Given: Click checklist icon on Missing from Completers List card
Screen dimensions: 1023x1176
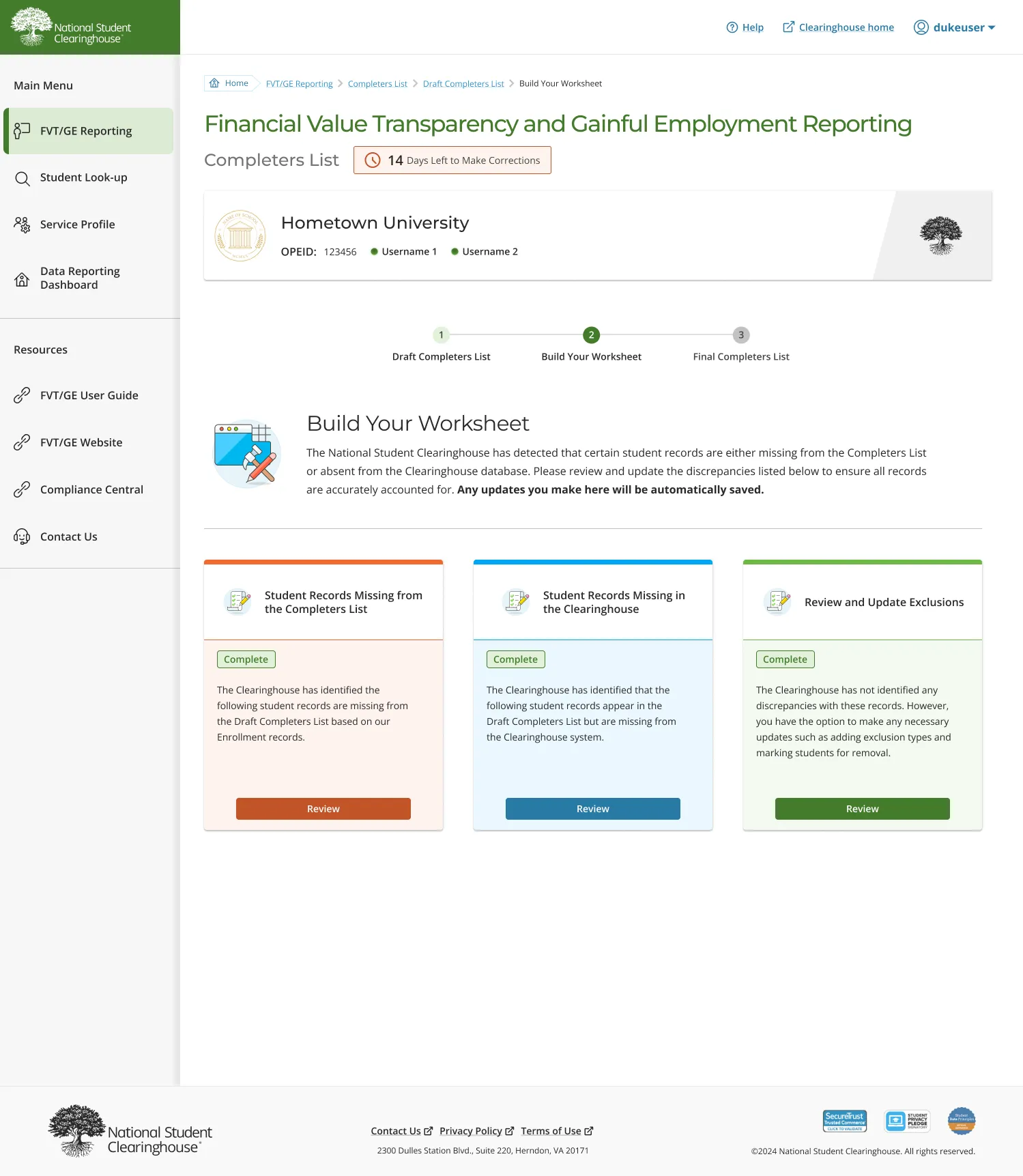Looking at the screenshot, I should [238, 601].
